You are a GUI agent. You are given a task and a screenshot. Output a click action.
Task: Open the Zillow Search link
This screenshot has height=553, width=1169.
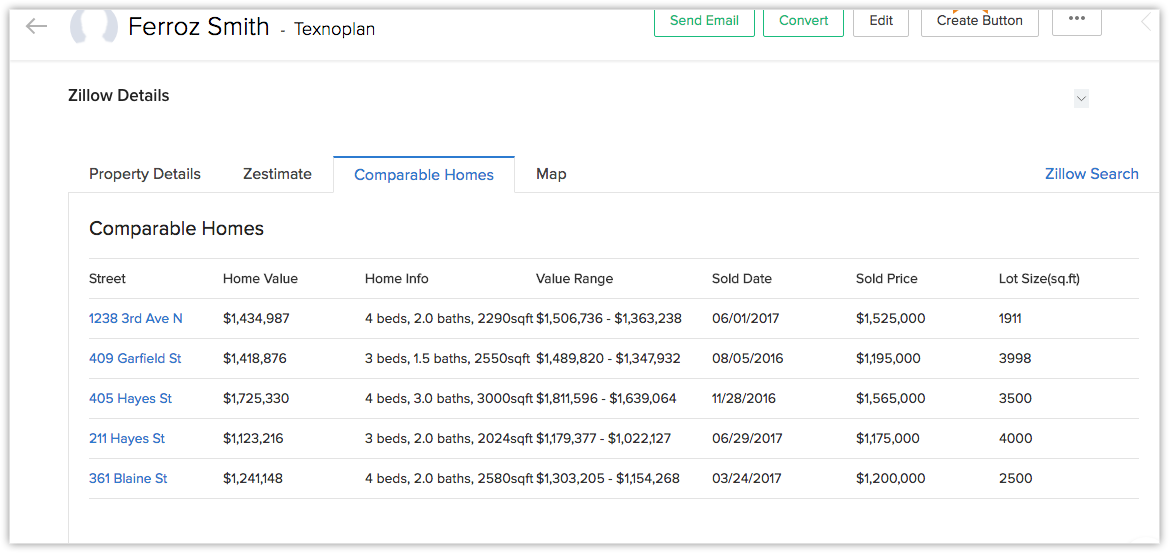tap(1091, 174)
